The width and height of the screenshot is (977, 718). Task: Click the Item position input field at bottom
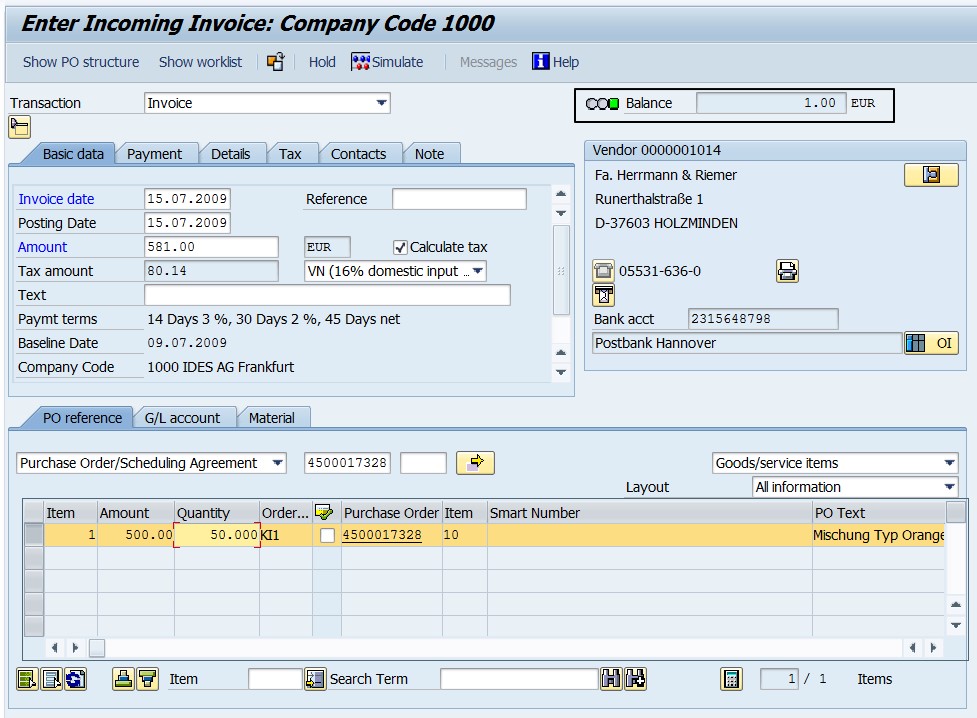point(275,679)
